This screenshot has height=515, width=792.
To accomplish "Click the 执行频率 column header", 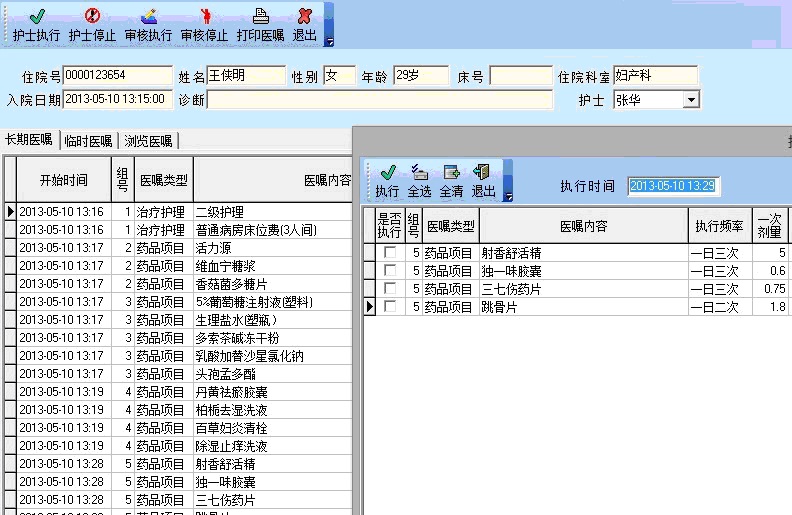I will point(720,226).
